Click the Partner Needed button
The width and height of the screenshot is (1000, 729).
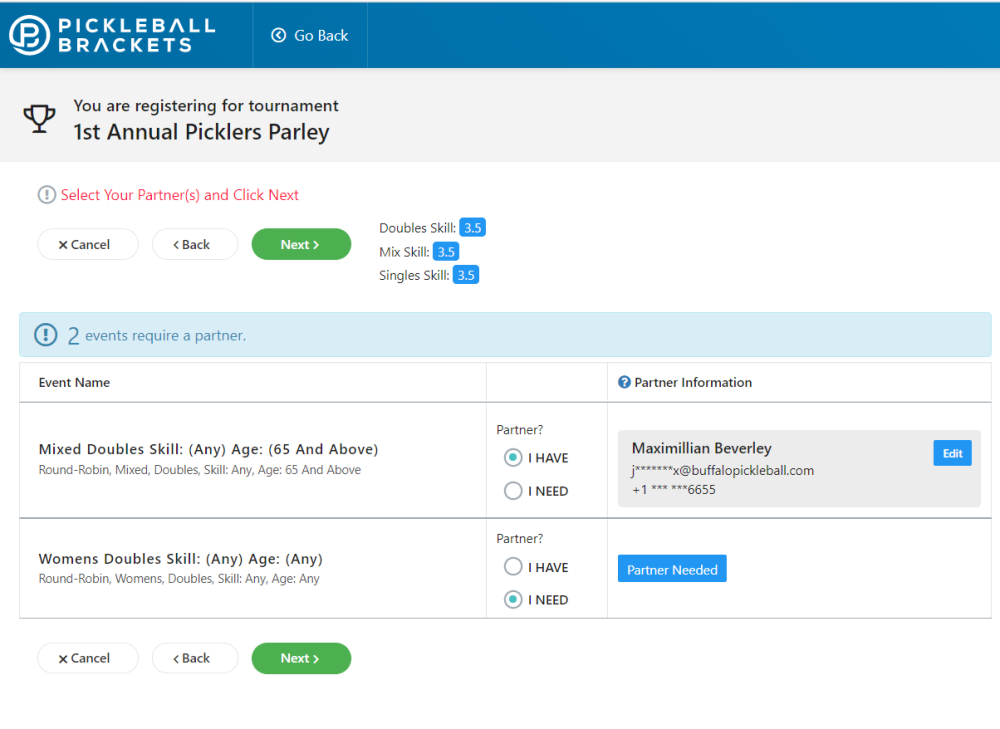(672, 569)
